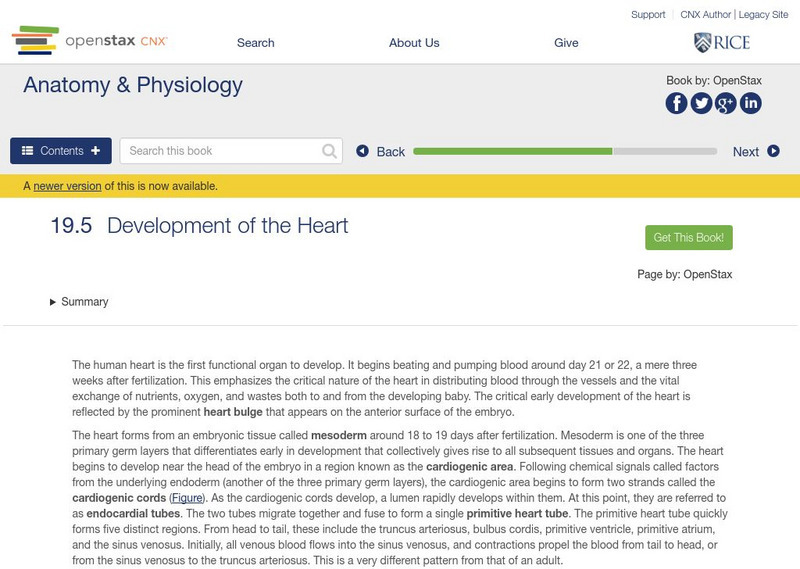Viewport: 800px width, 569px height.
Task: Focus the Search this book field
Action: [x=222, y=151]
